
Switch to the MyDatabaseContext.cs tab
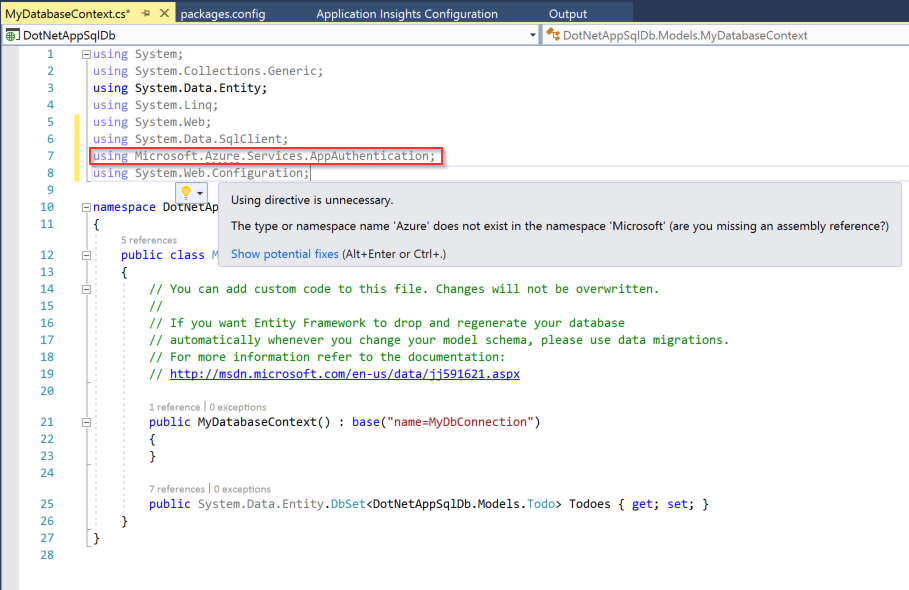point(68,13)
